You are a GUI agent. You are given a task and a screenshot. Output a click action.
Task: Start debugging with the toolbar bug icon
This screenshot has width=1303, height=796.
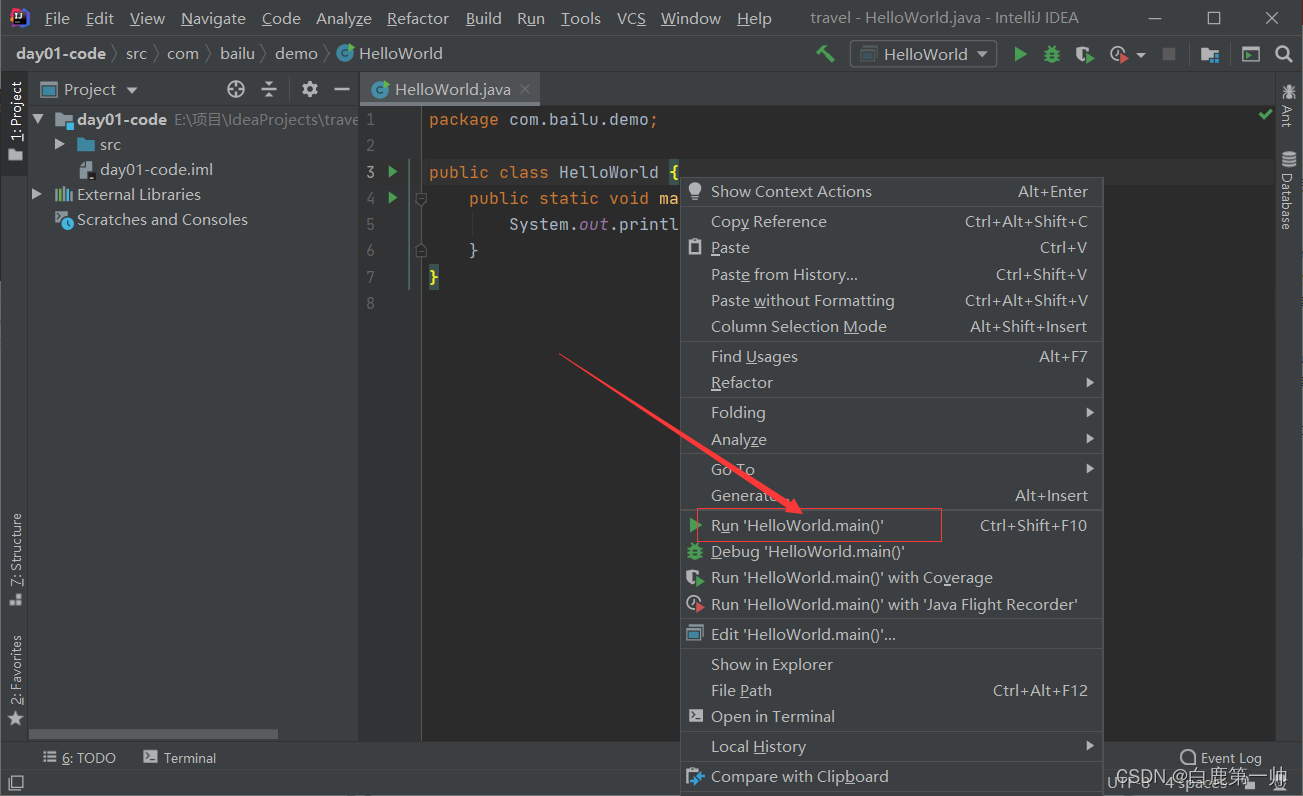coord(1052,54)
